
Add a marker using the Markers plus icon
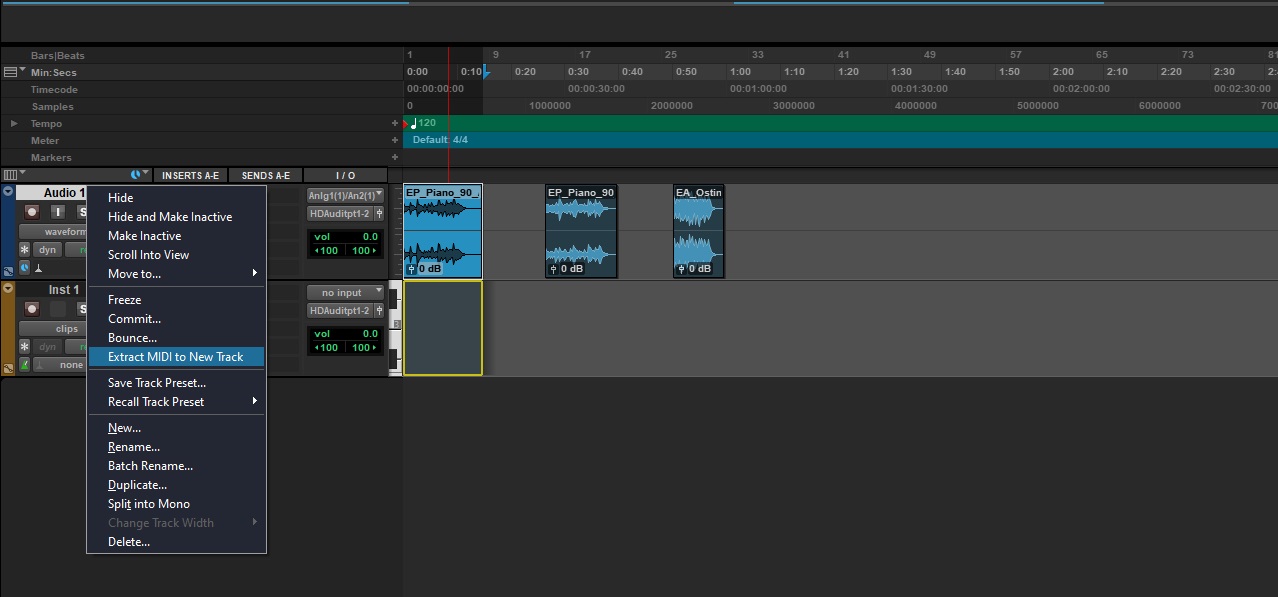[x=395, y=158]
